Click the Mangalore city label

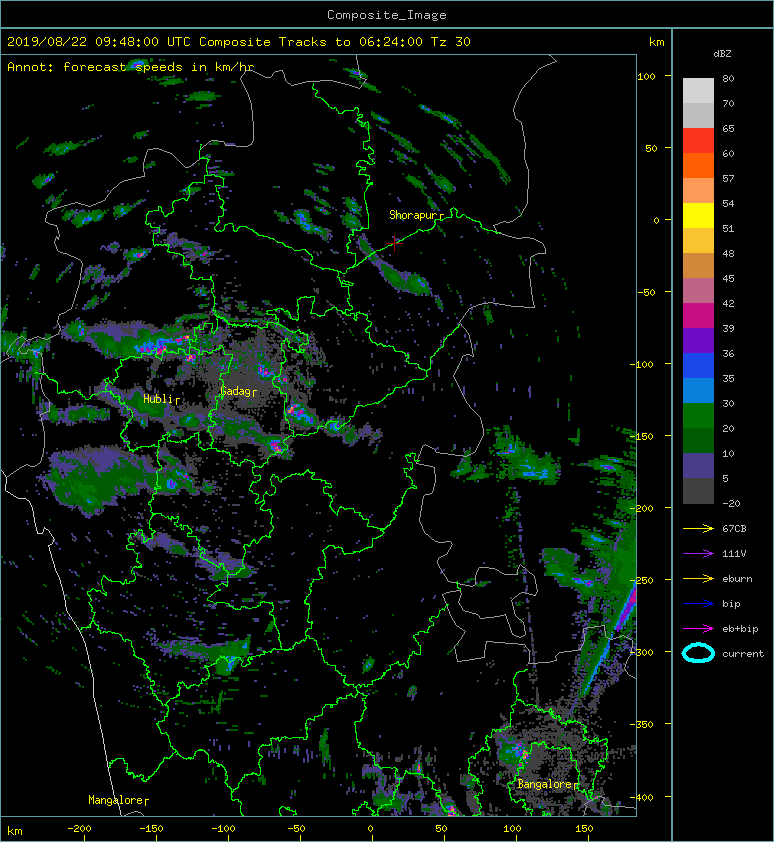[118, 801]
